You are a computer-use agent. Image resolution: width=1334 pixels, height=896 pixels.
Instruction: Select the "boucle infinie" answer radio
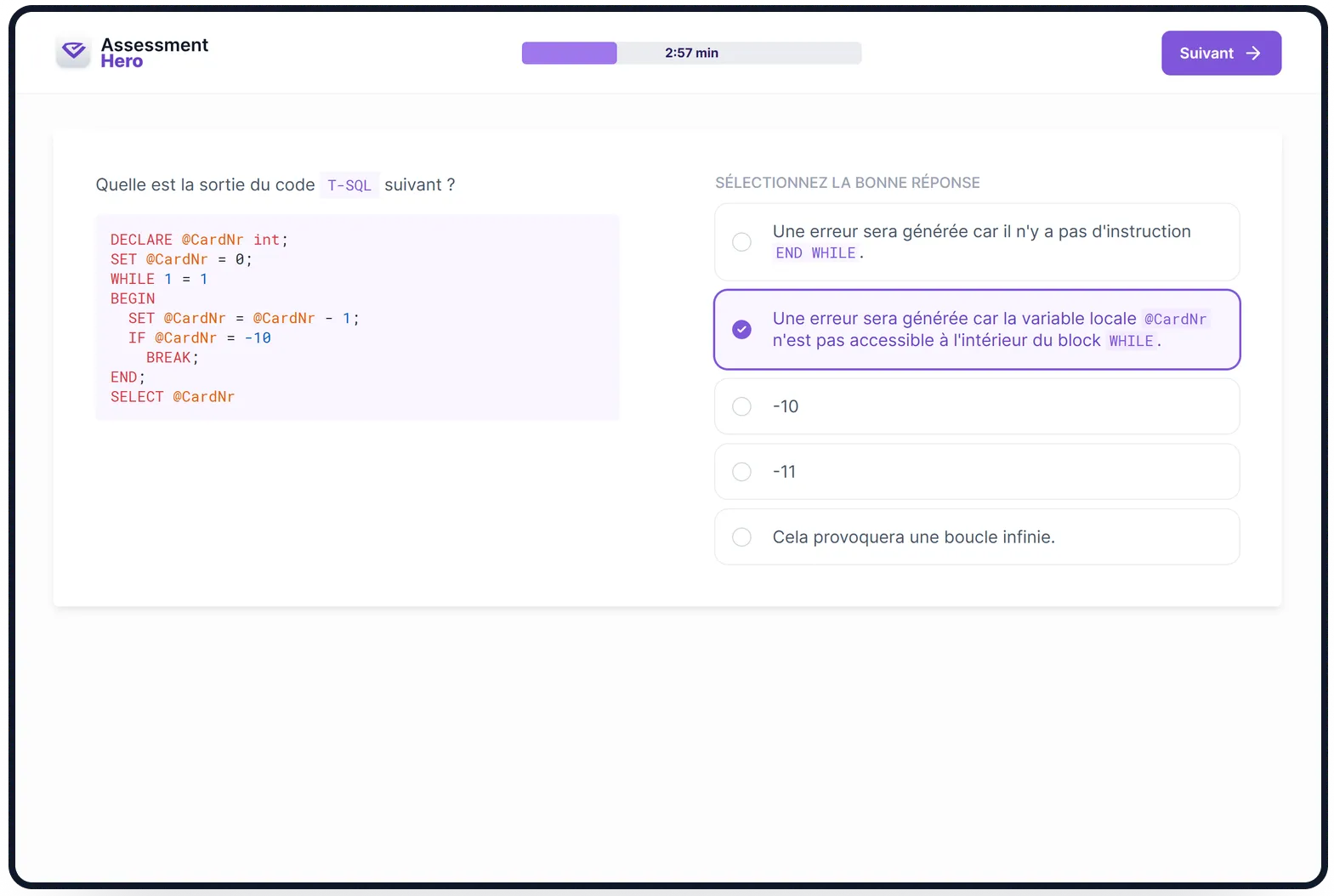[741, 537]
